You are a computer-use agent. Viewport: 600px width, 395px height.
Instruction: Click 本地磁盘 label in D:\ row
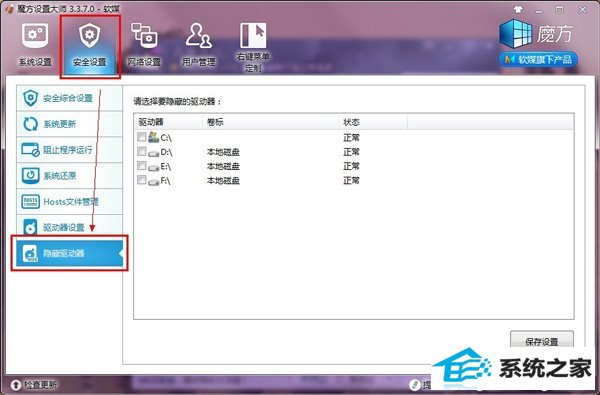[x=223, y=152]
